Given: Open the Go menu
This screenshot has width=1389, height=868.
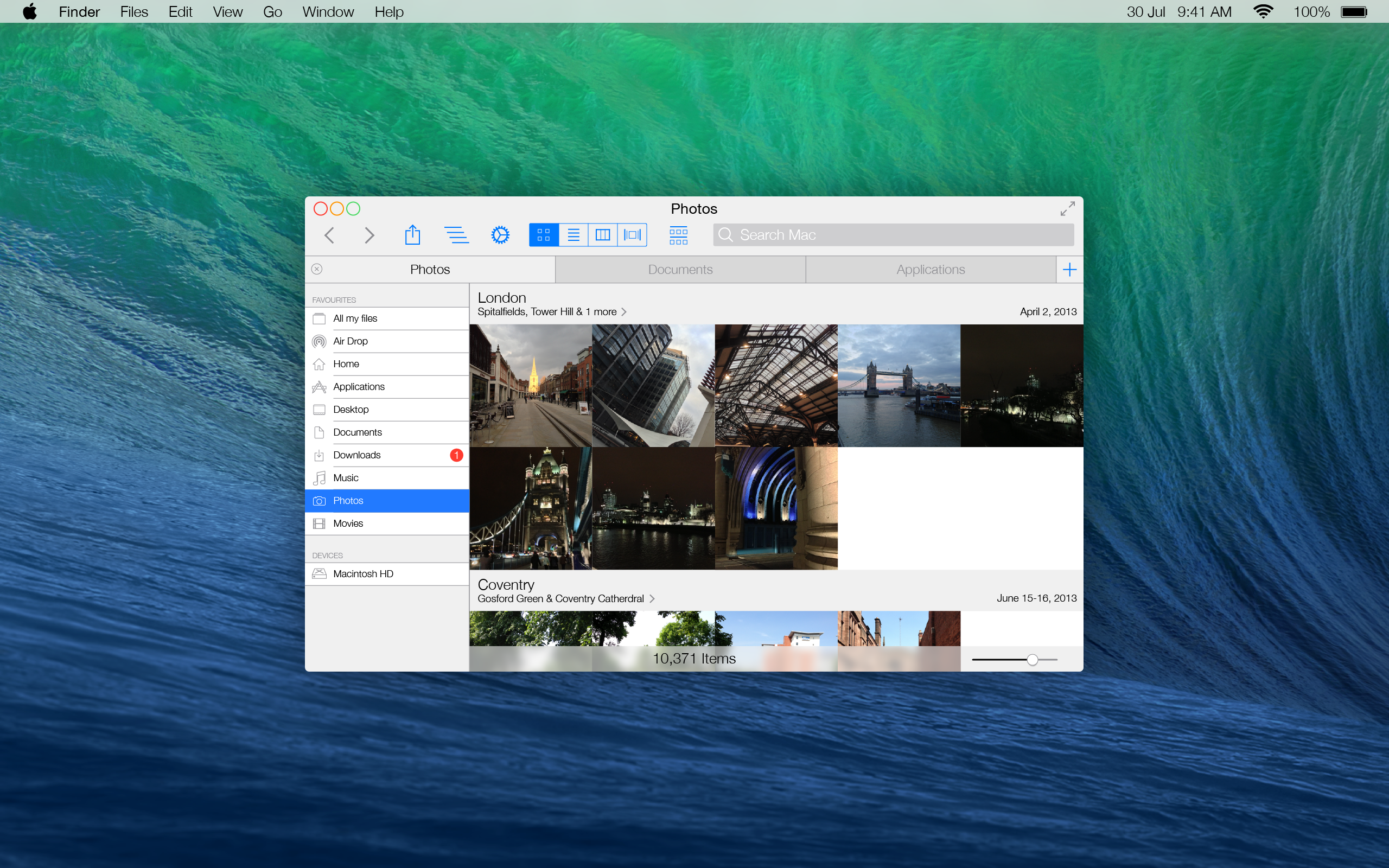Looking at the screenshot, I should click(x=272, y=12).
